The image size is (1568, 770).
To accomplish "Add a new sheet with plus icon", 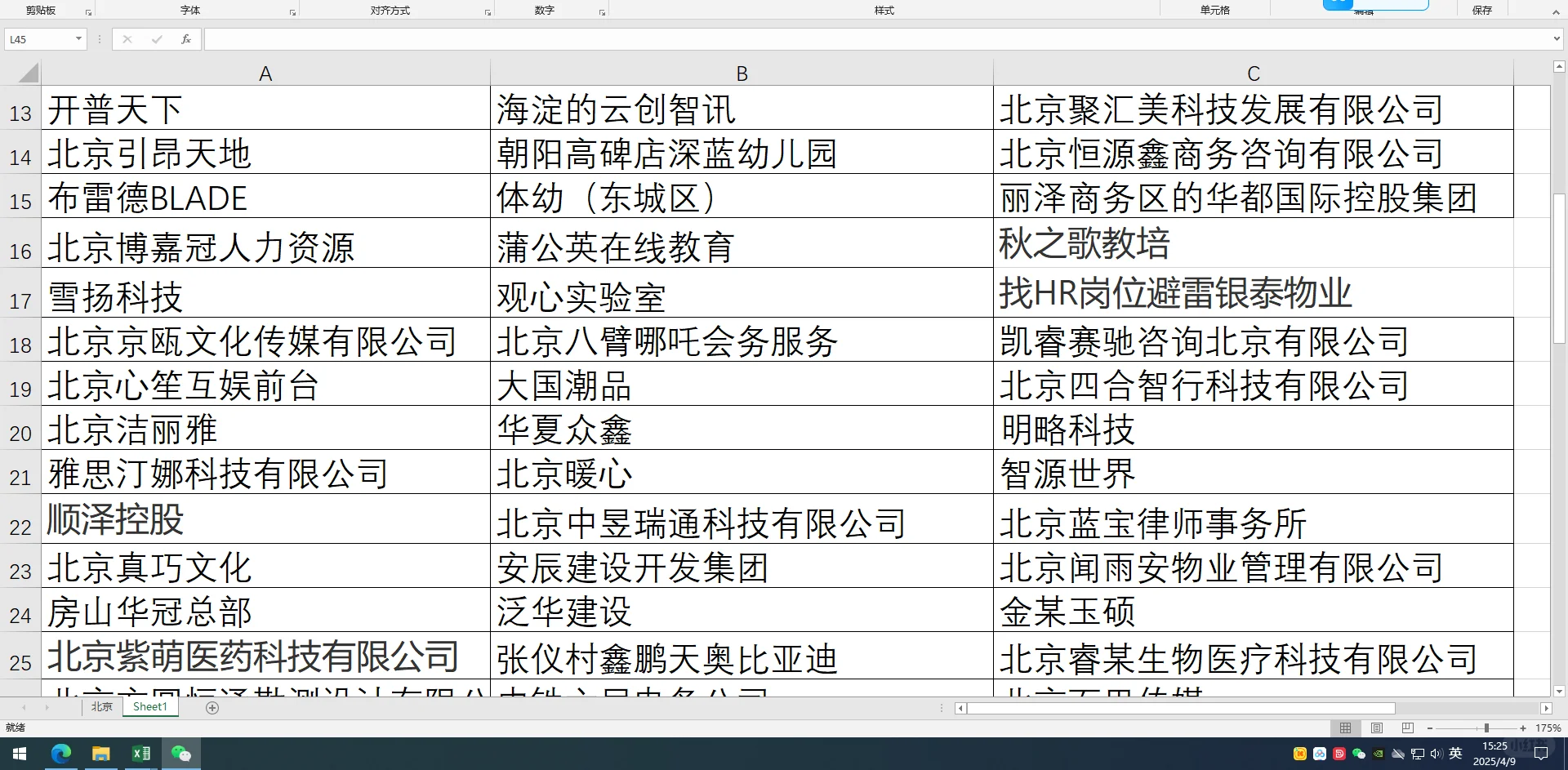I will 212,708.
